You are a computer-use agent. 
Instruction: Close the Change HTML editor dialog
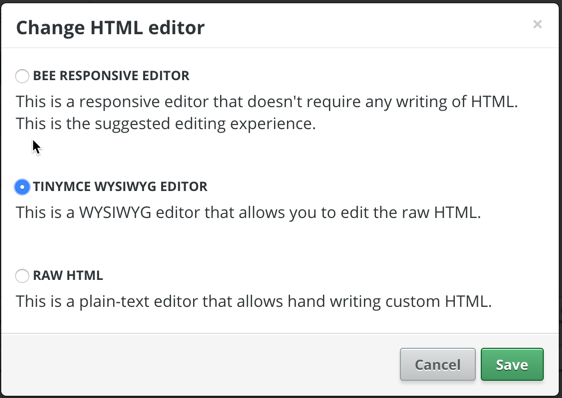537,24
